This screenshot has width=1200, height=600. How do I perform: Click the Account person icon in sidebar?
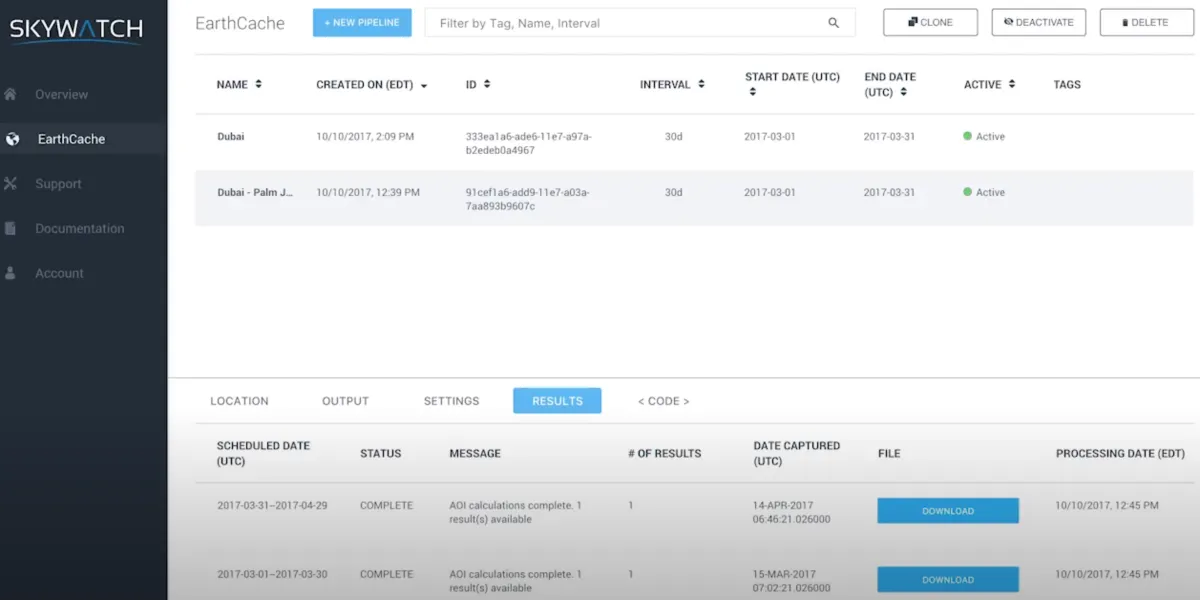coord(11,273)
